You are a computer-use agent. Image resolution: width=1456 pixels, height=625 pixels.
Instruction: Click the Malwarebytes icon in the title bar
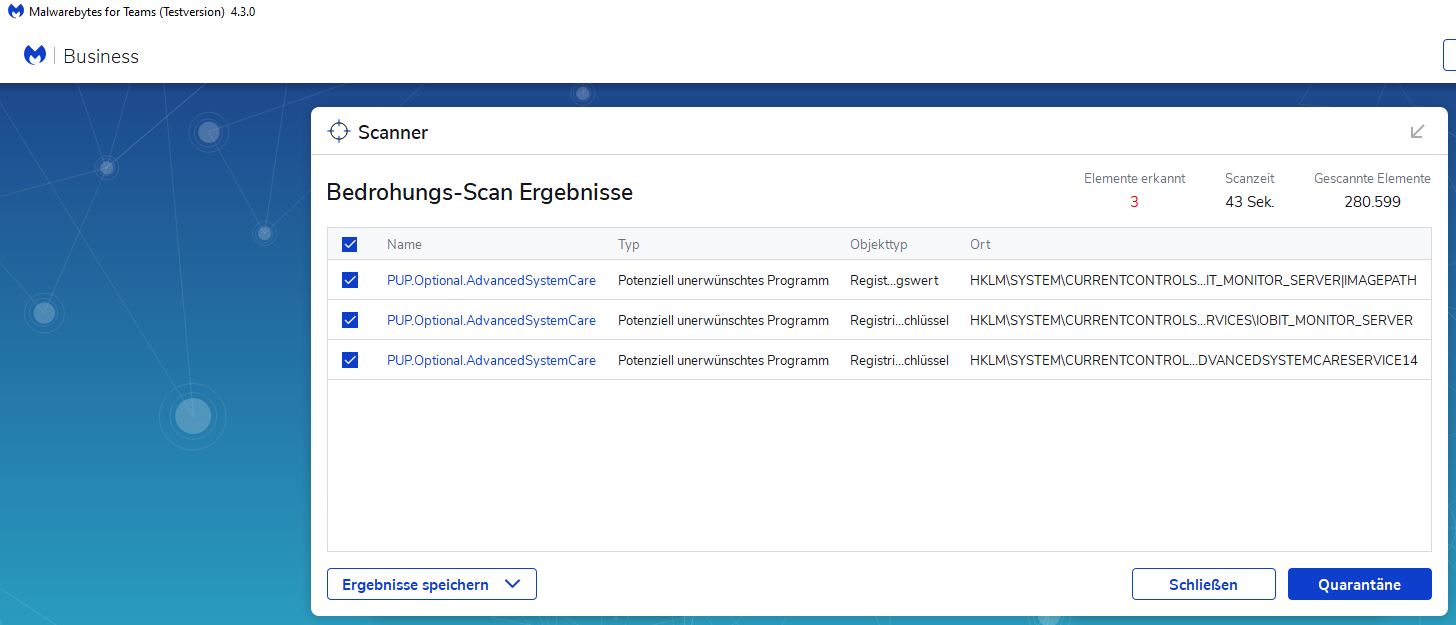pyautogui.click(x=15, y=11)
